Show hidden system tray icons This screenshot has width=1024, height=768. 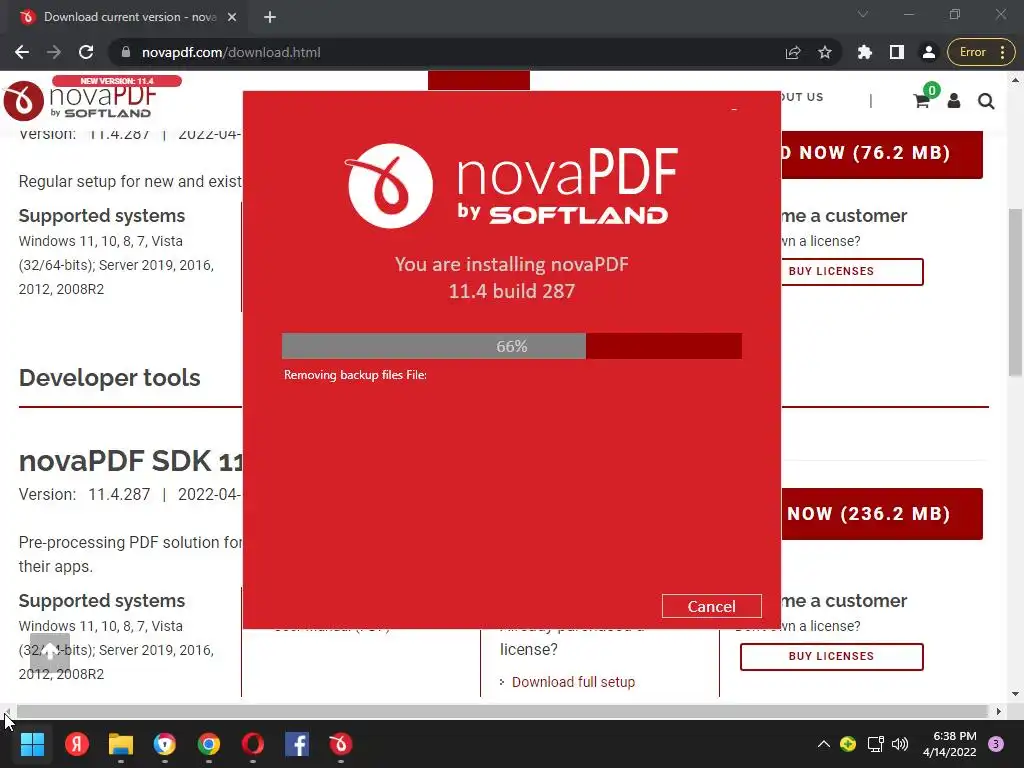pyautogui.click(x=824, y=744)
